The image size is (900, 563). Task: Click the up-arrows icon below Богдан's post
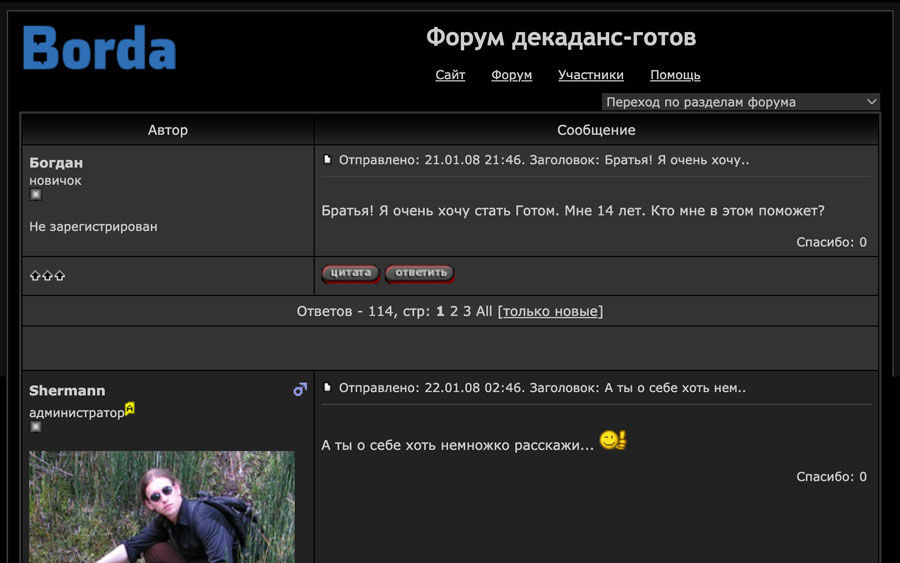[47, 275]
